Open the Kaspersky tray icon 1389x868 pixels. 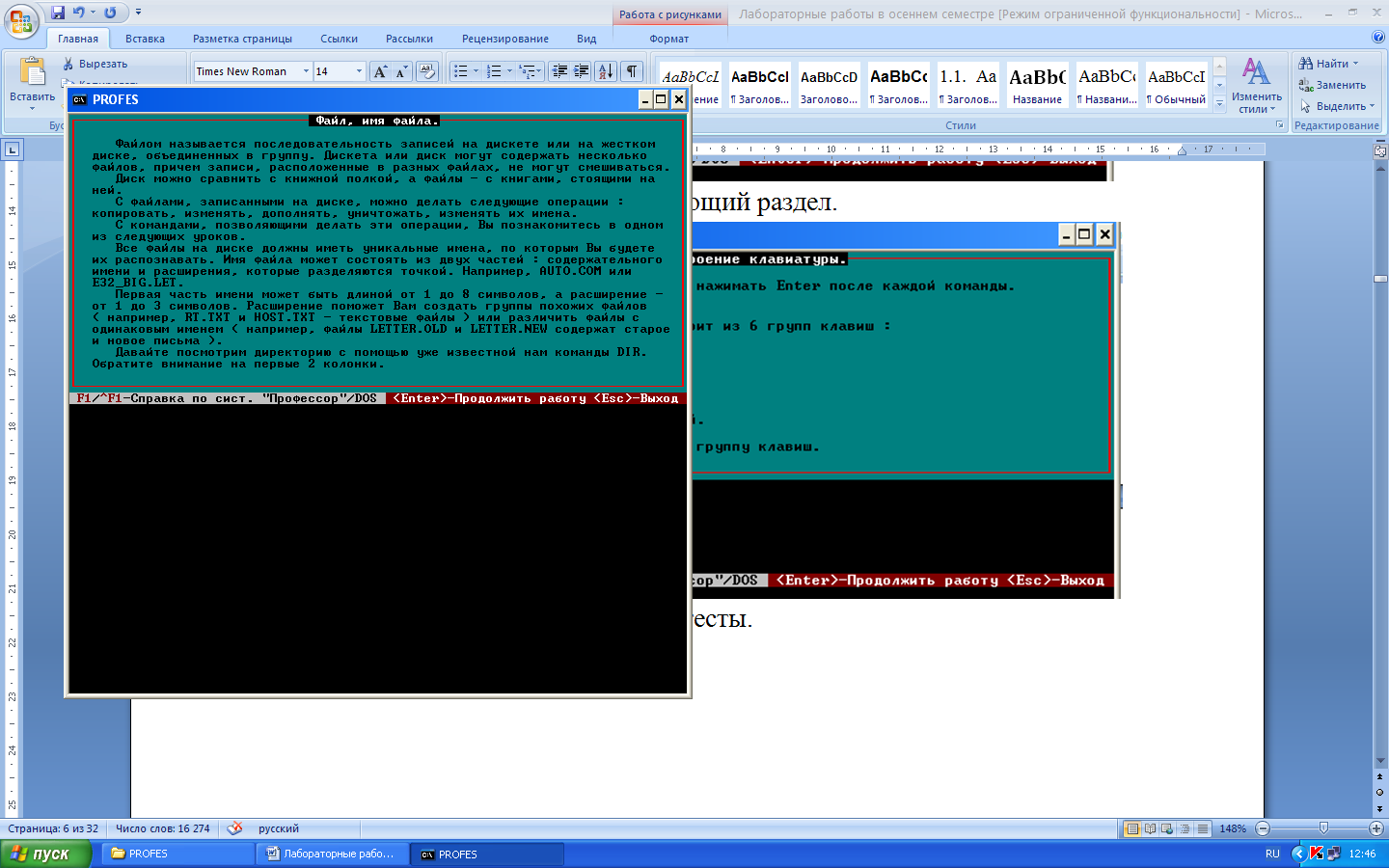pyautogui.click(x=1316, y=854)
